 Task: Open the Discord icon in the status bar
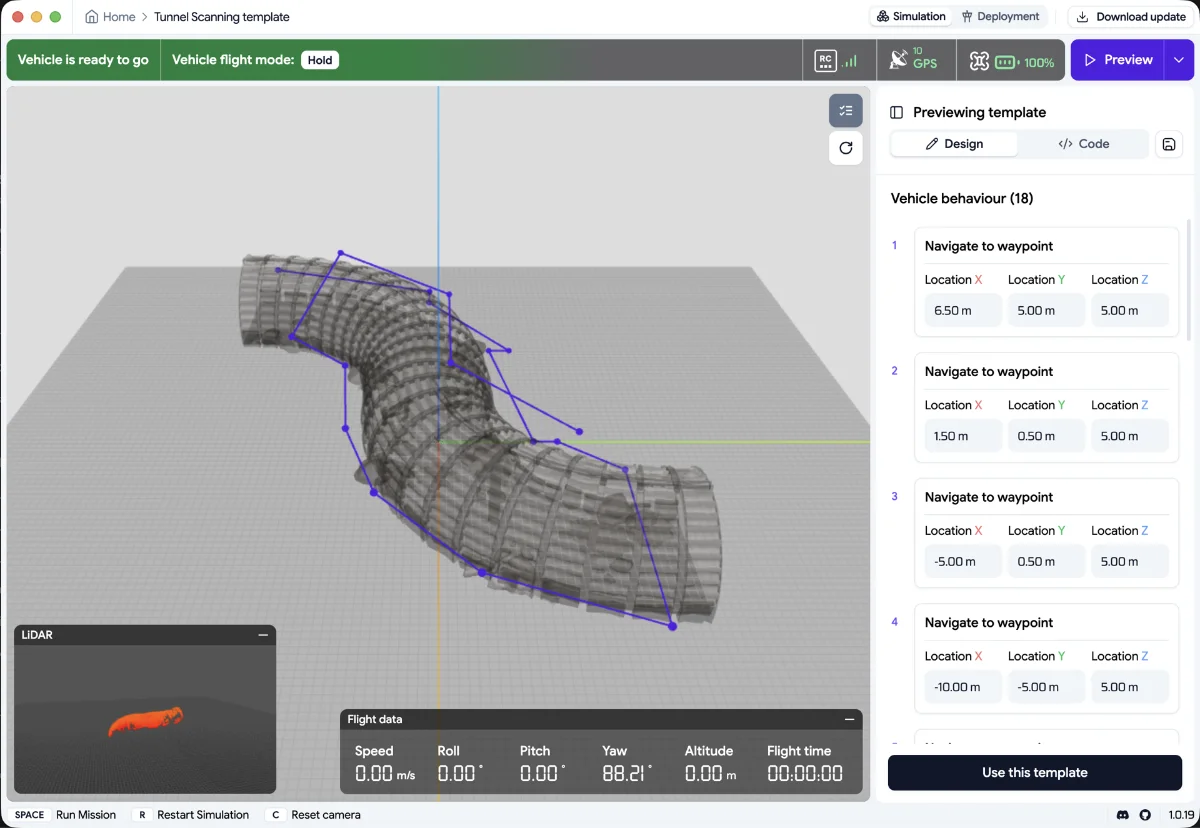pos(1124,815)
